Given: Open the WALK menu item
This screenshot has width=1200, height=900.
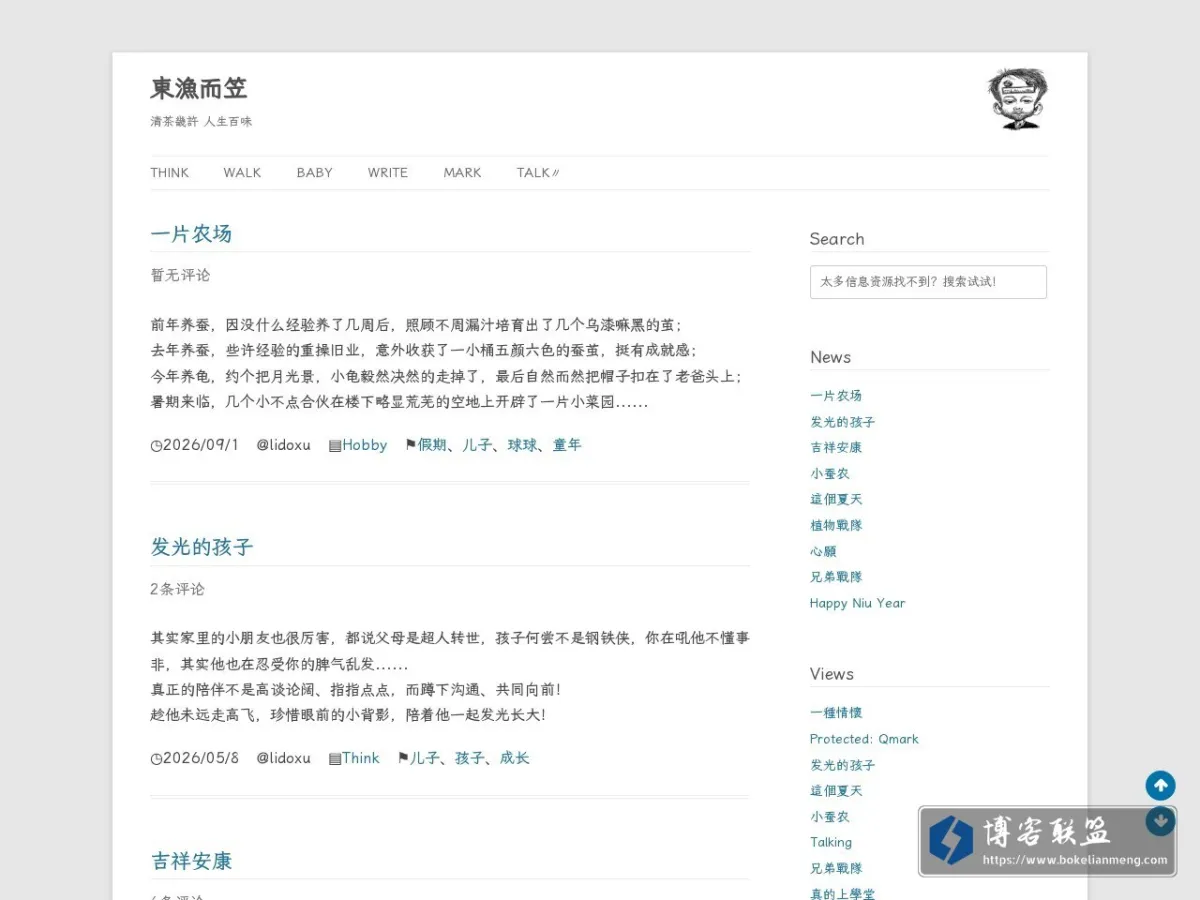Looking at the screenshot, I should pyautogui.click(x=242, y=173).
